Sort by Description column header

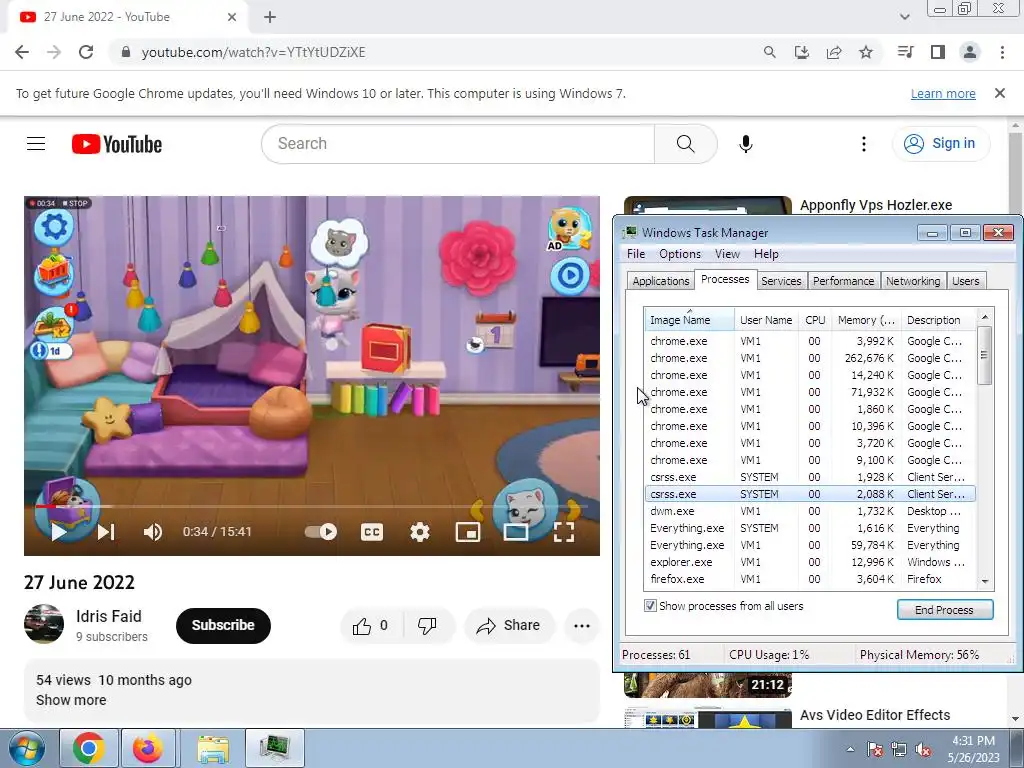tap(938, 320)
